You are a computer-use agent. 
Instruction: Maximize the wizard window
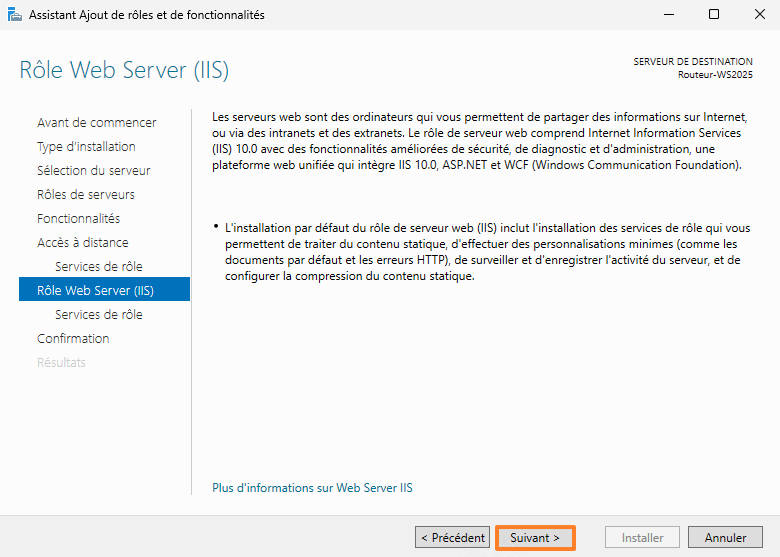[x=714, y=15]
